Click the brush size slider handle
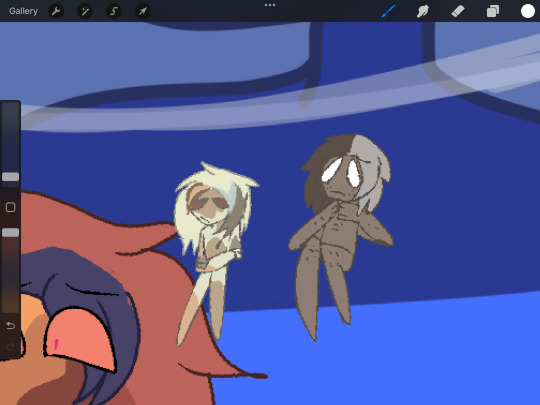The height and width of the screenshot is (405, 540). [11, 177]
